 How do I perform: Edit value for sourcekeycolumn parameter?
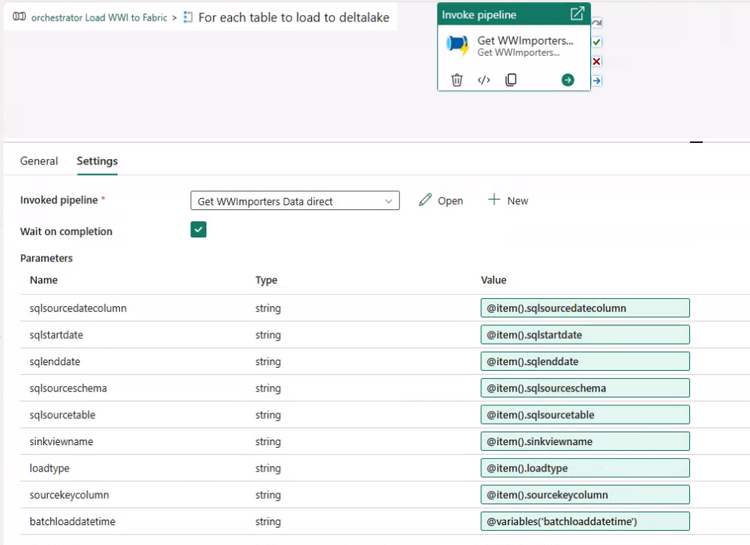tap(585, 495)
